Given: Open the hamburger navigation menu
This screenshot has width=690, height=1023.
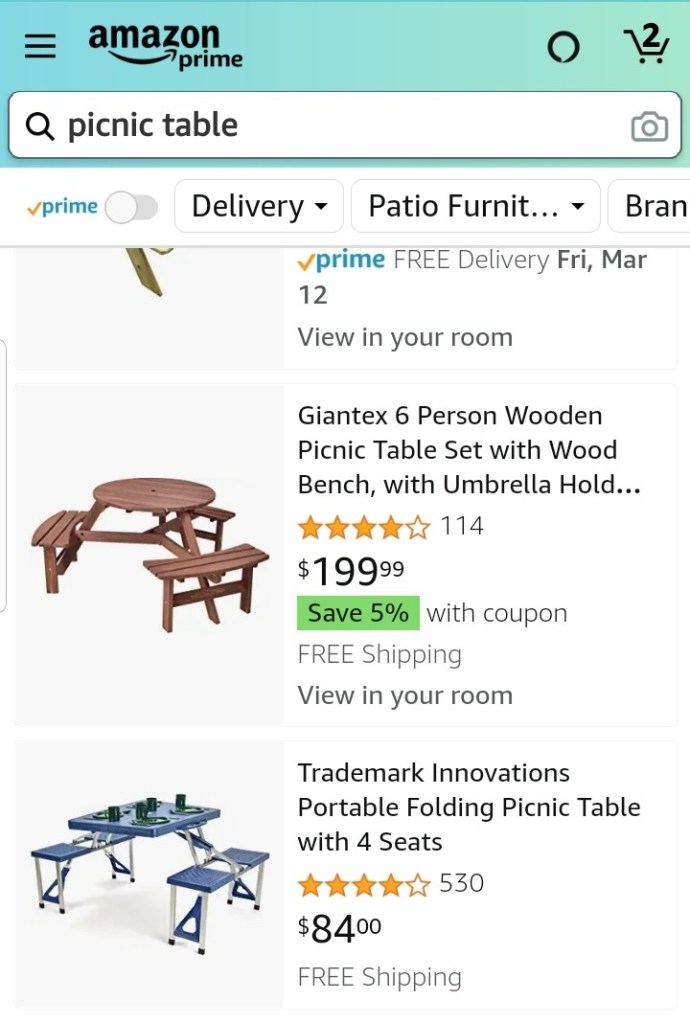Looking at the screenshot, I should click(x=40, y=46).
